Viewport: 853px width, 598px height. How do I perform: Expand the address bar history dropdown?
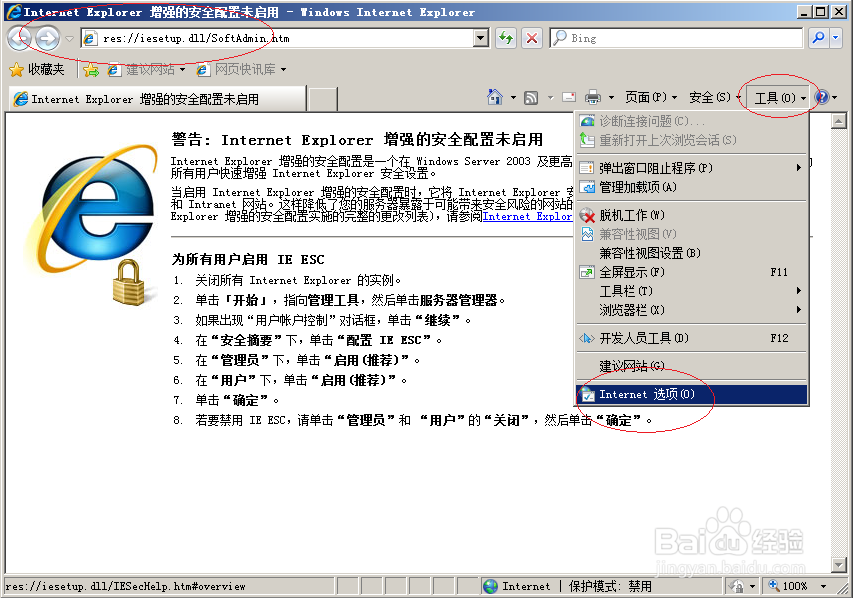click(x=480, y=38)
